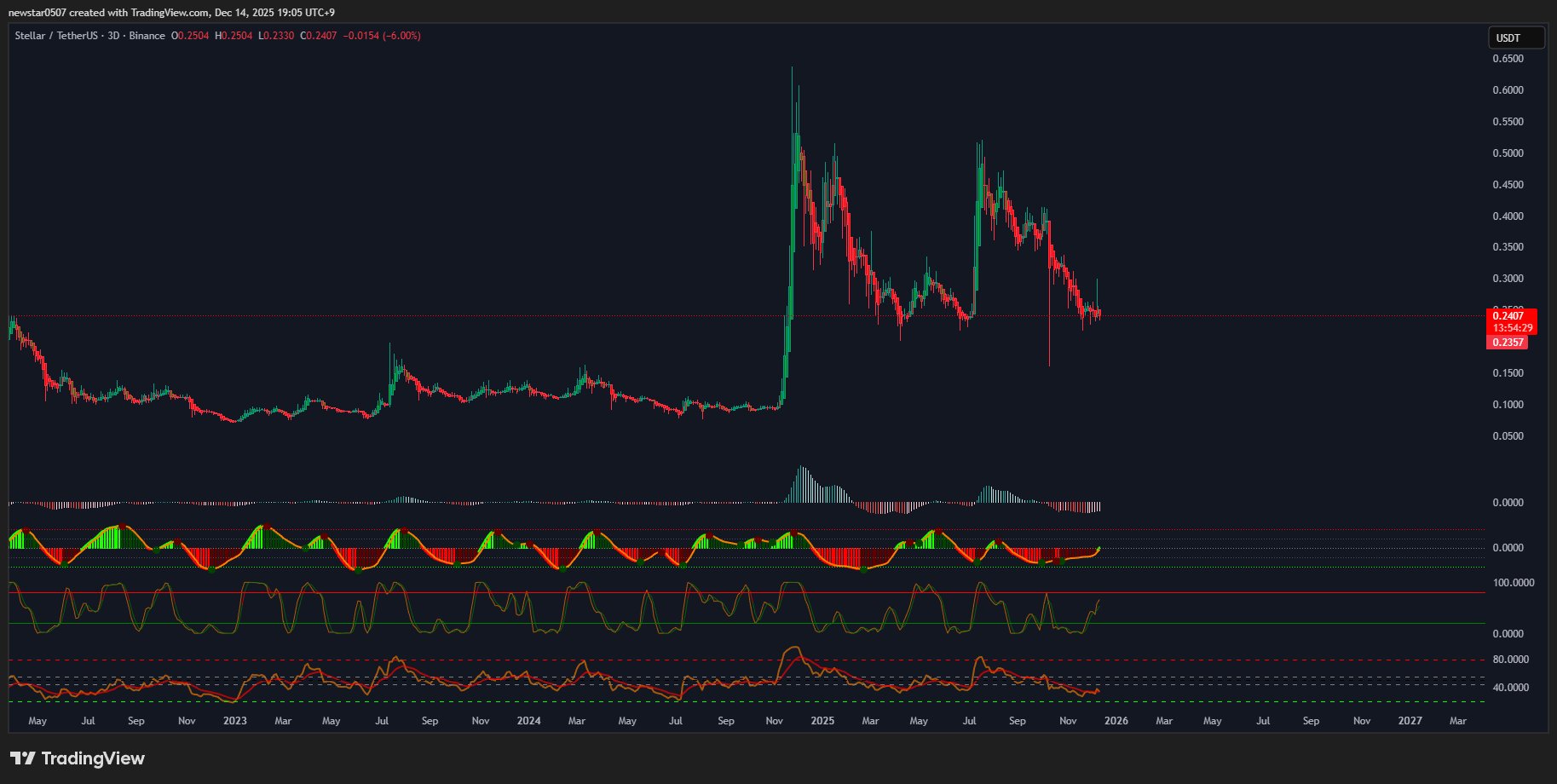Click the 0.4000 price axis label
Image resolution: width=1557 pixels, height=784 pixels.
[x=1508, y=216]
